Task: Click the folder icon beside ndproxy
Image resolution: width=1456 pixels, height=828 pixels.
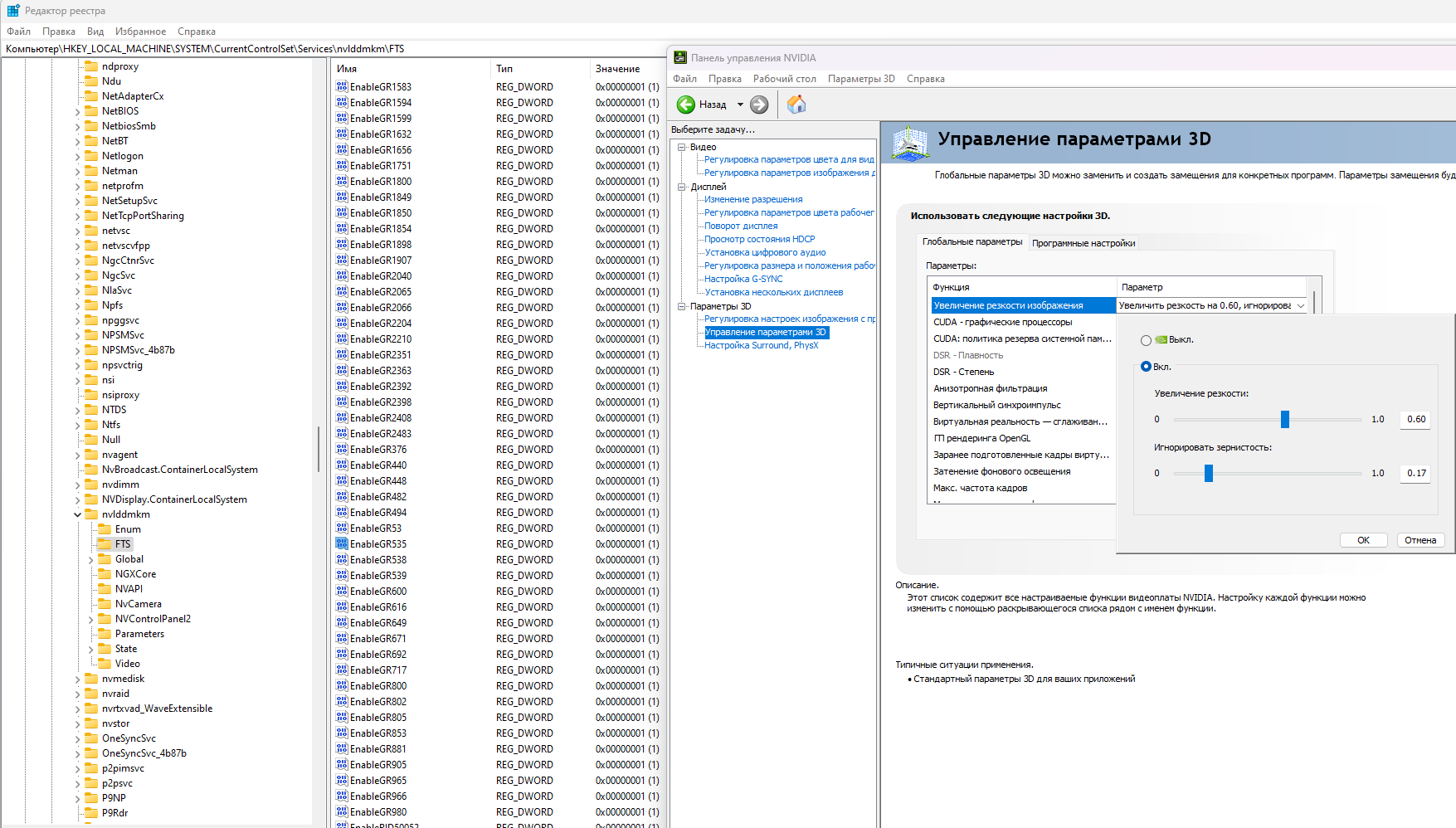Action: pos(91,66)
